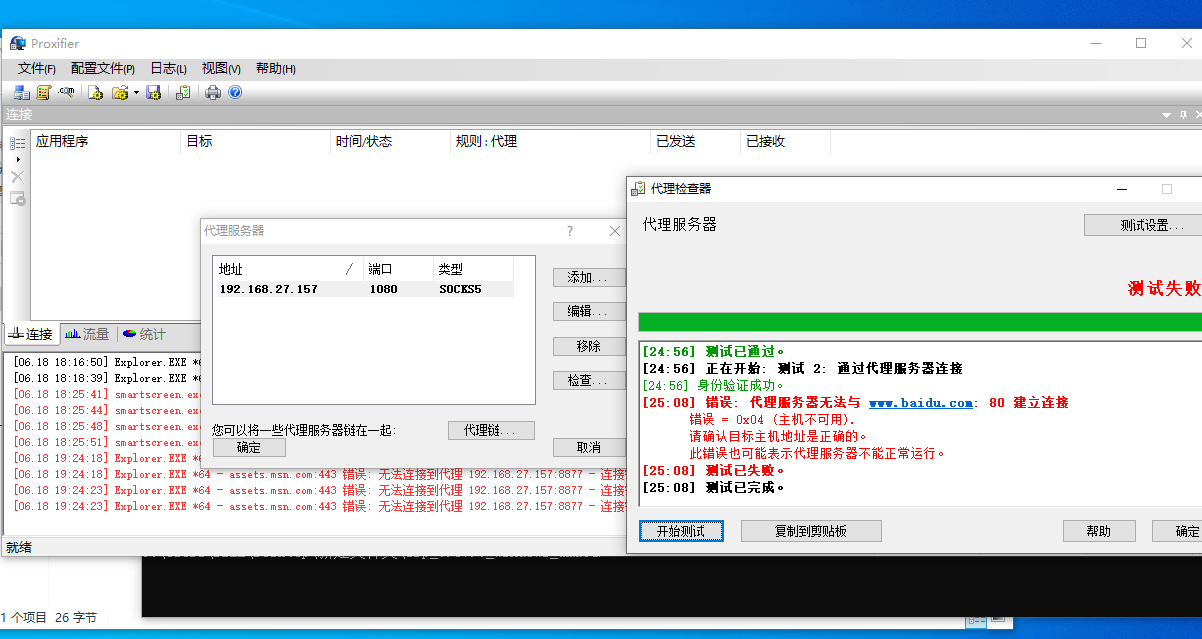The height and width of the screenshot is (639, 1202).
Task: Click the ? help button of 代理服务器 dialog
Action: (x=570, y=231)
